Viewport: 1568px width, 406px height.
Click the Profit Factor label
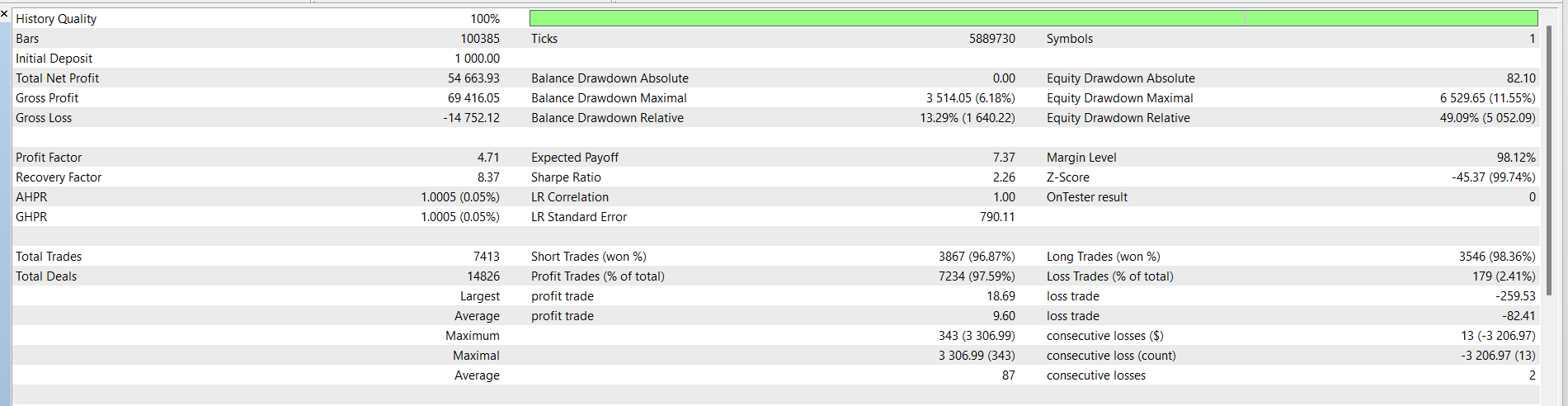pos(49,158)
